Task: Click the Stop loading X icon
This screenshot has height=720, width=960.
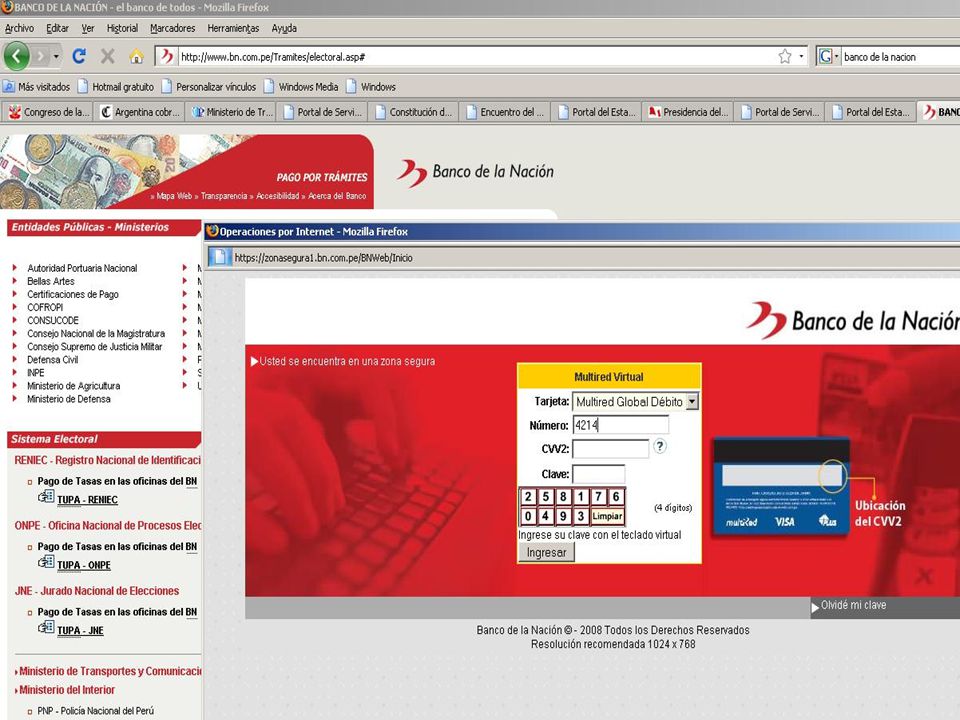Action: (108, 56)
